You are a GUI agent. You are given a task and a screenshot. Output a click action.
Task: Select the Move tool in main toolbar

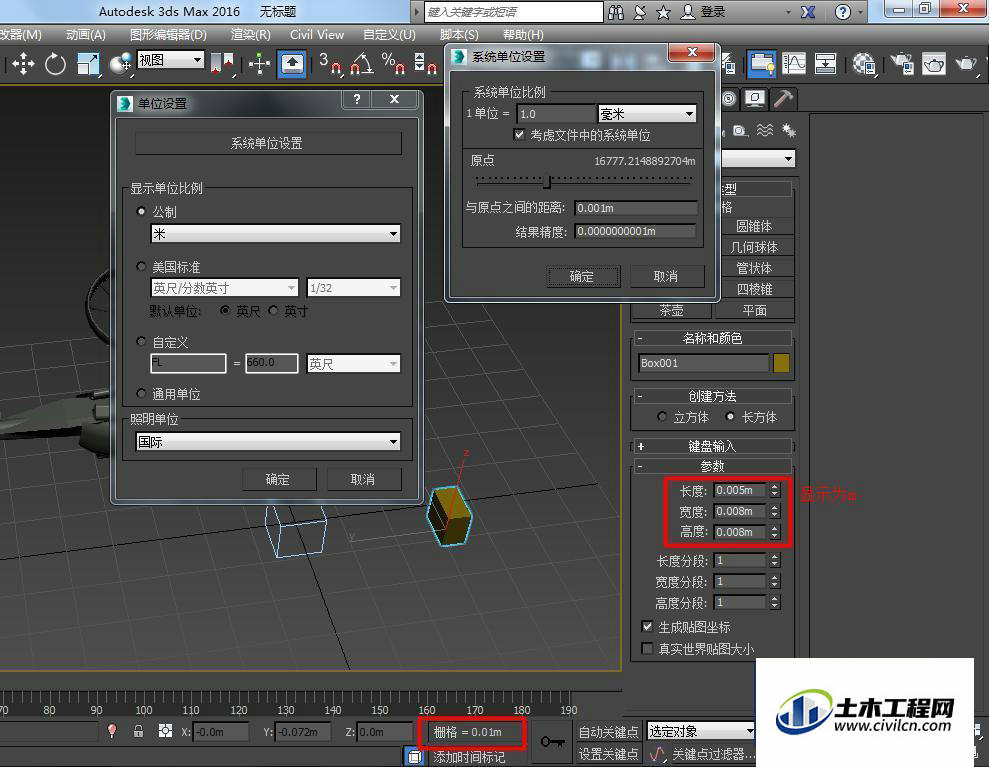pyautogui.click(x=23, y=64)
